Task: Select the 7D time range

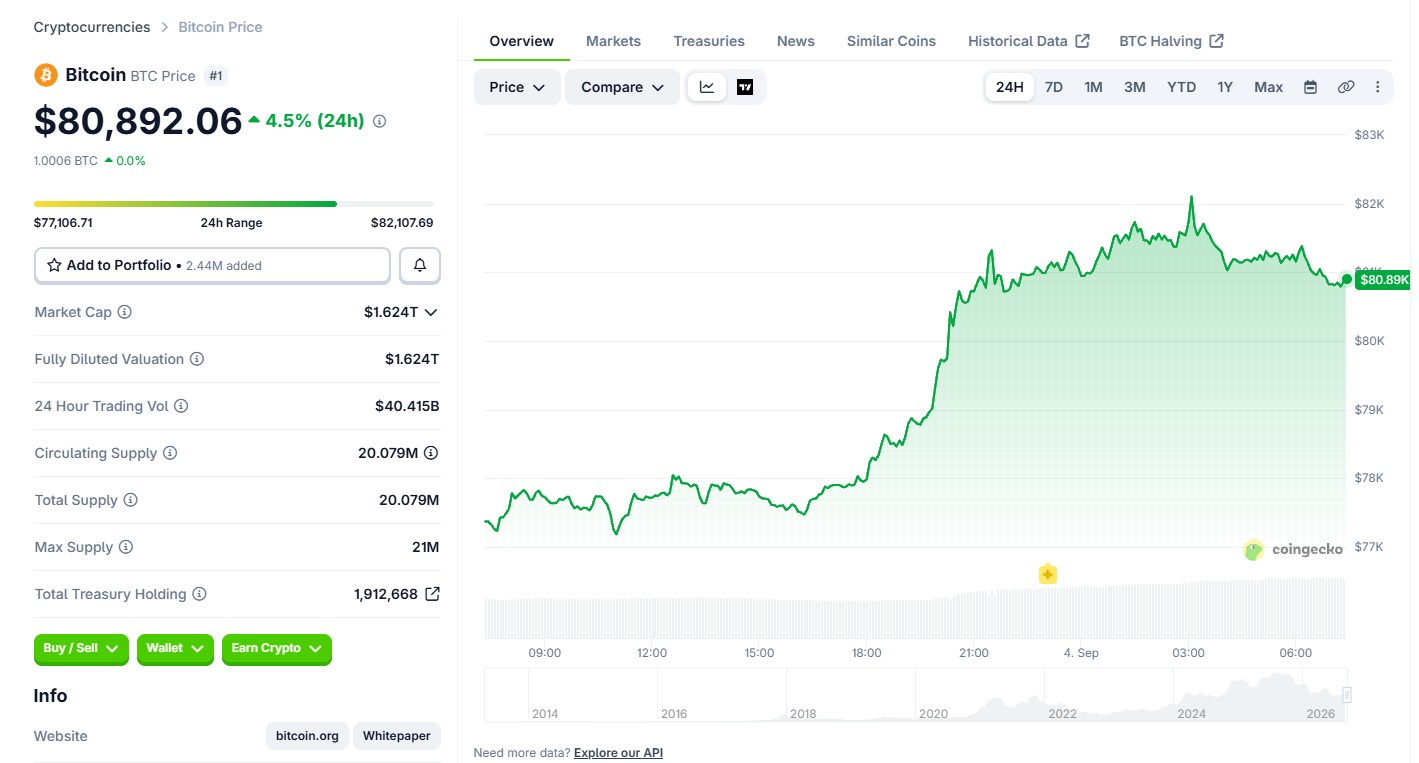Action: pyautogui.click(x=1054, y=87)
